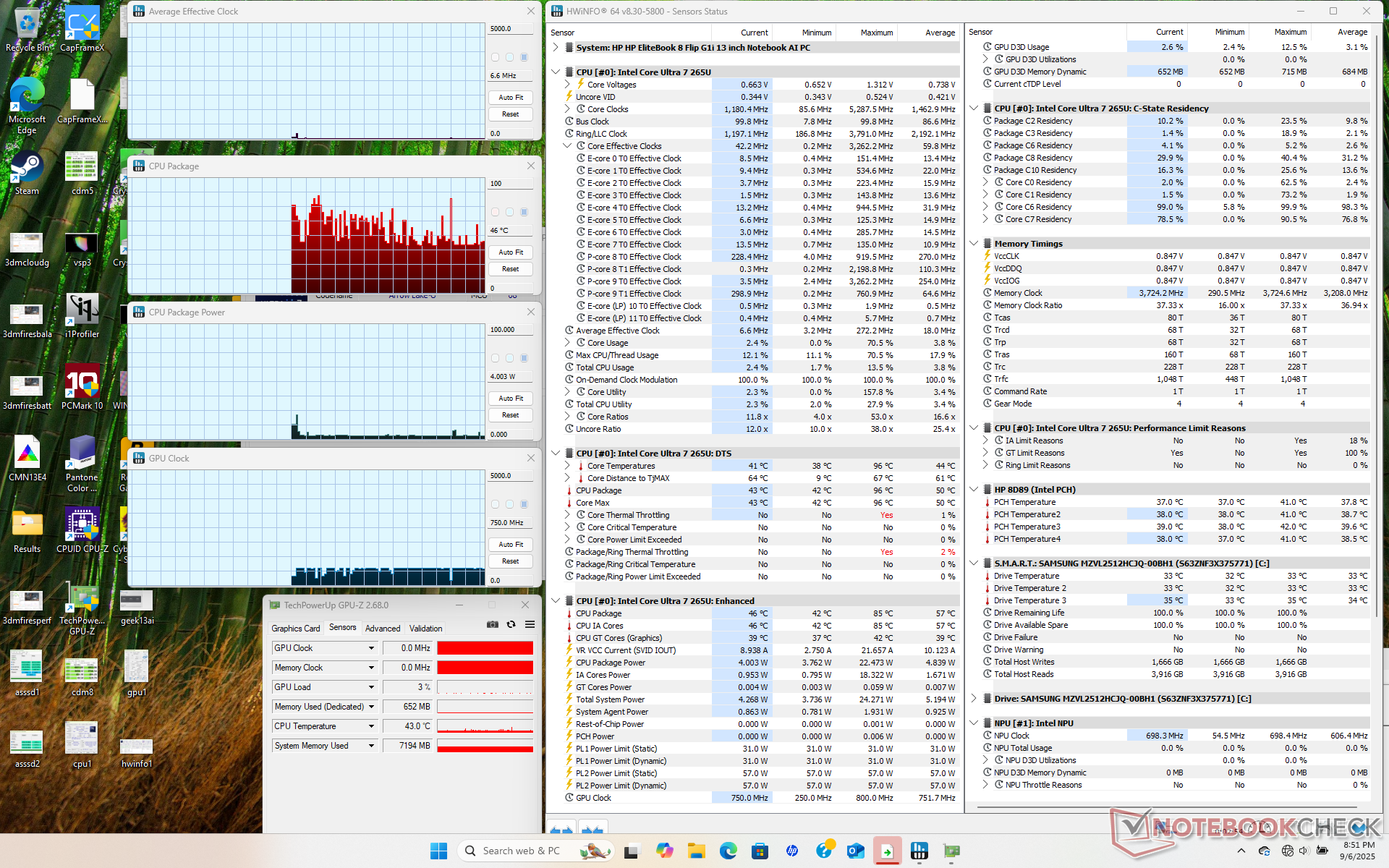Open the CPU Temperature sensor dropdown in GPU-Z
The height and width of the screenshot is (868, 1389).
(371, 726)
